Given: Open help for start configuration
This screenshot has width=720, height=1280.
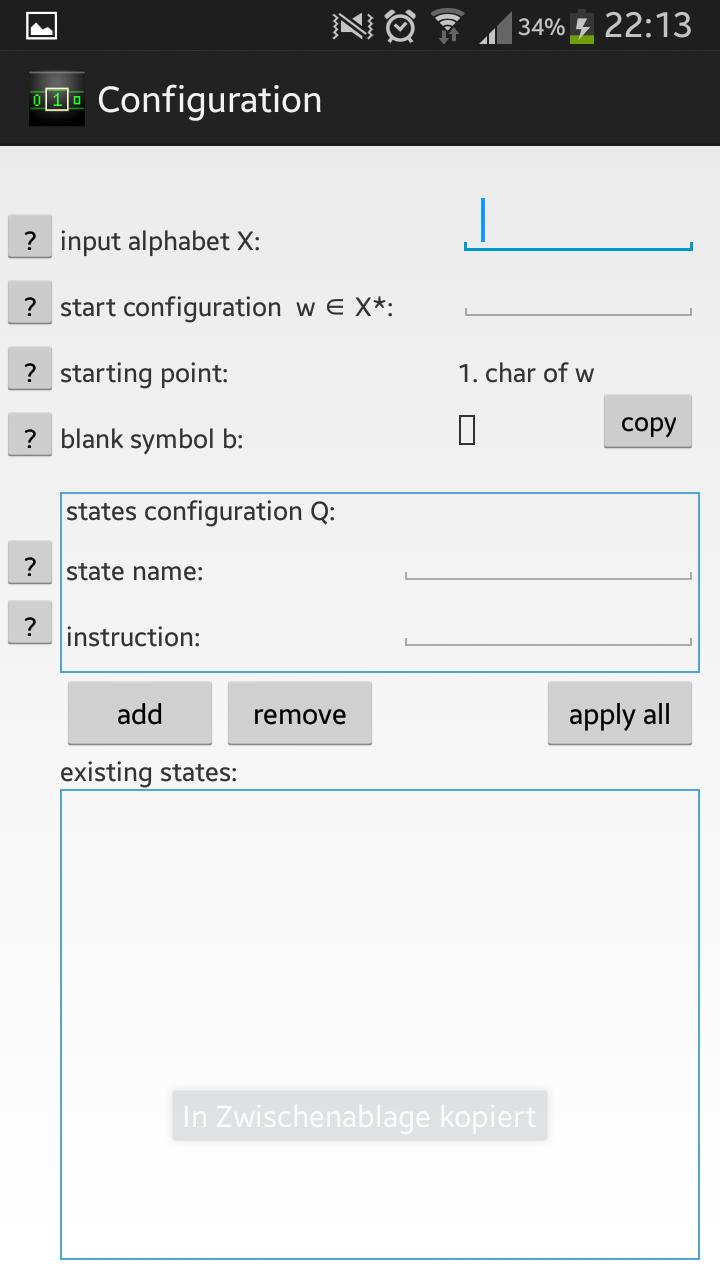Looking at the screenshot, I should (30, 304).
